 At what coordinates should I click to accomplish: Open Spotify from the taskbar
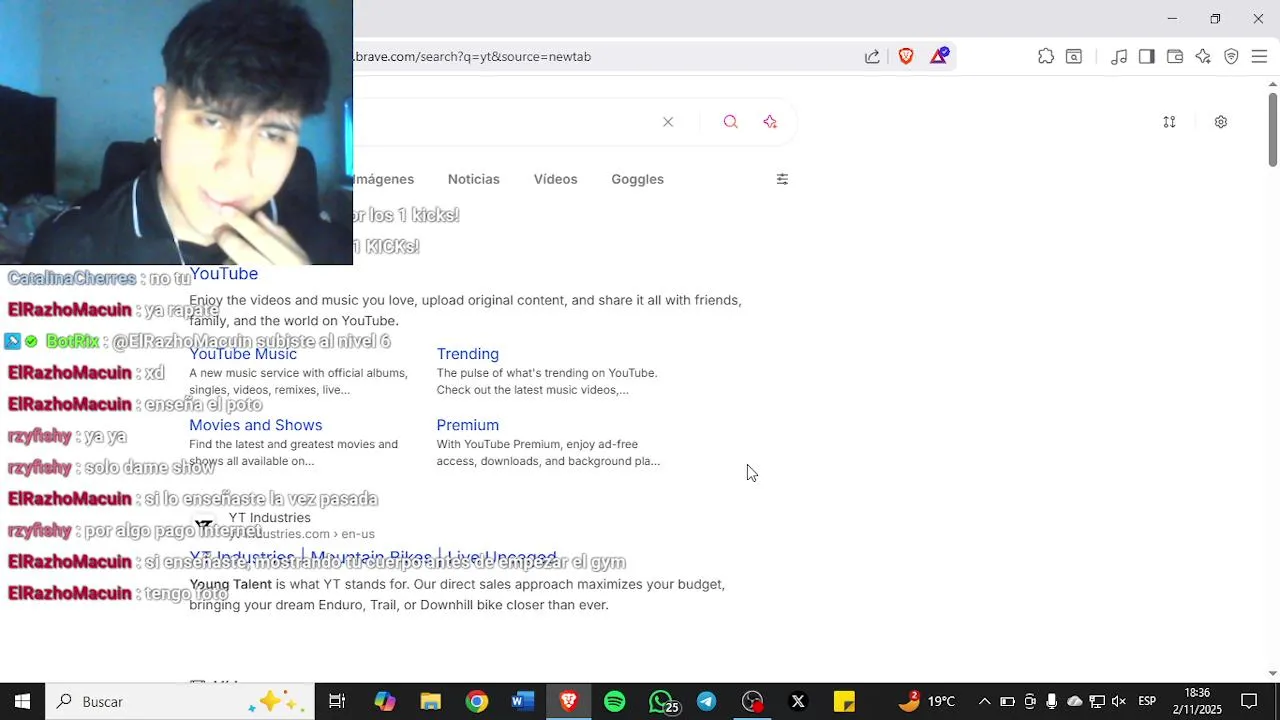click(x=615, y=702)
